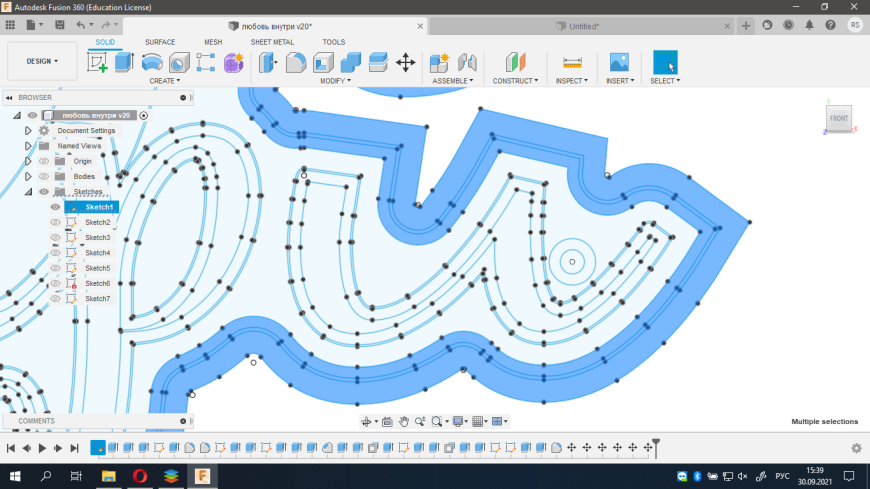Screen dimensions: 870x489
Task: Show Sketch4 with its eye icon
Action: 55,253
